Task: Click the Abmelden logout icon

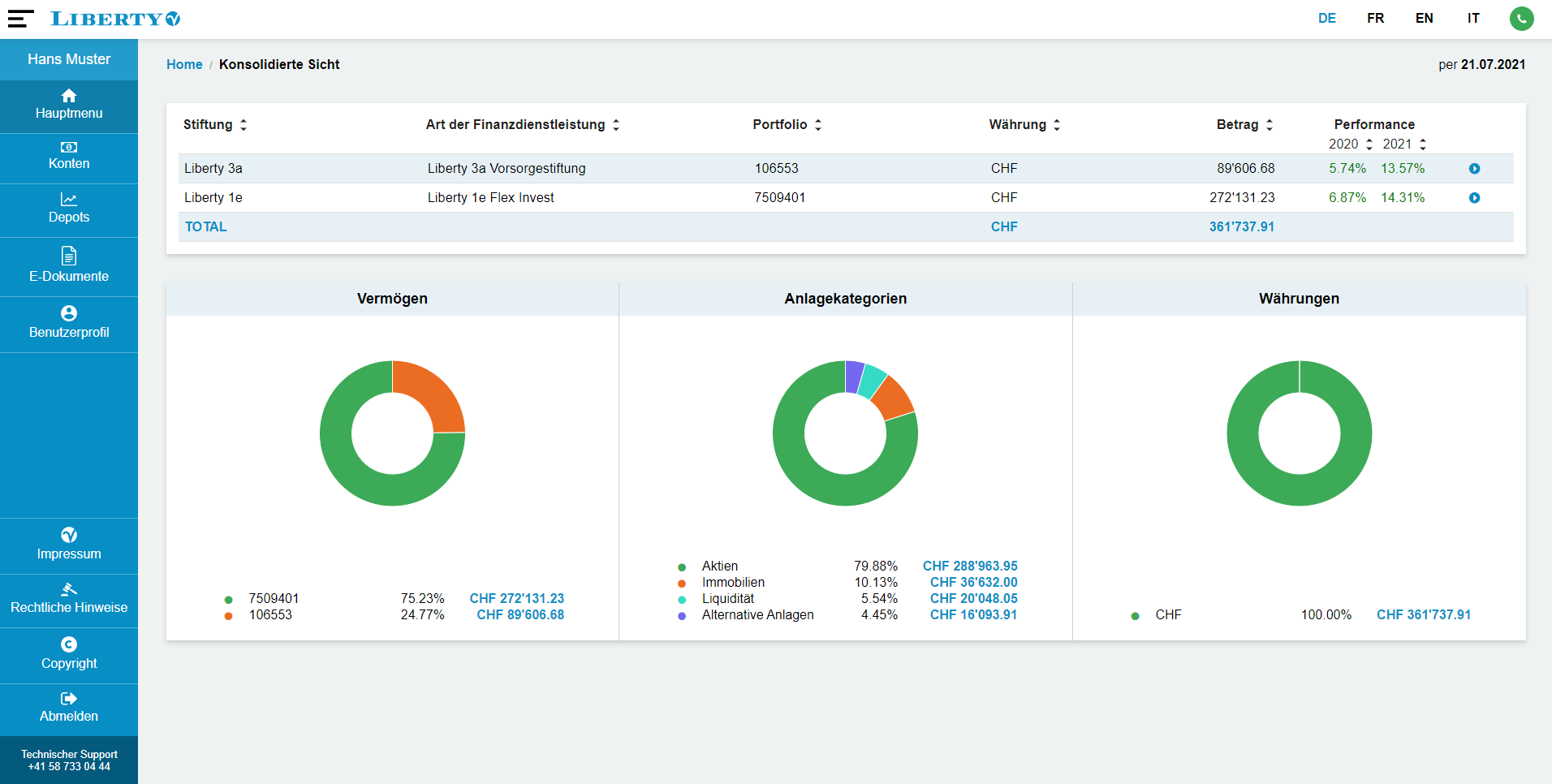Action: 69,699
